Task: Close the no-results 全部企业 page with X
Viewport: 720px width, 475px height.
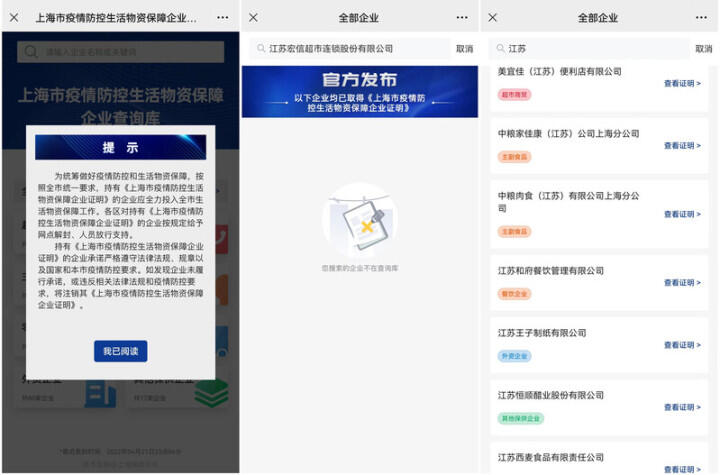Action: click(x=253, y=18)
